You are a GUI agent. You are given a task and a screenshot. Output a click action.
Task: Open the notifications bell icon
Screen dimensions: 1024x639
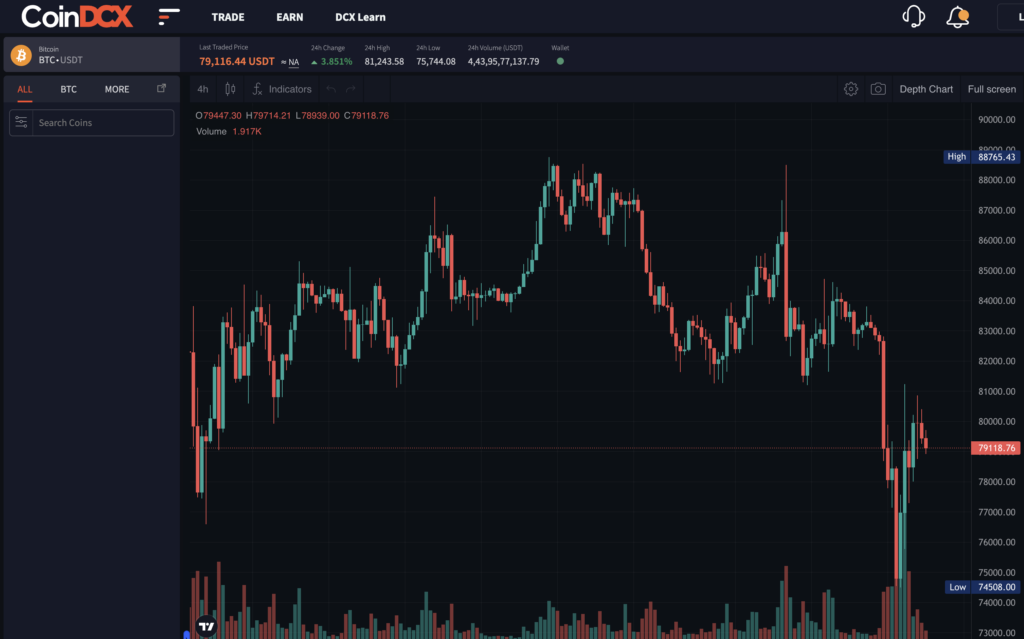tap(956, 16)
